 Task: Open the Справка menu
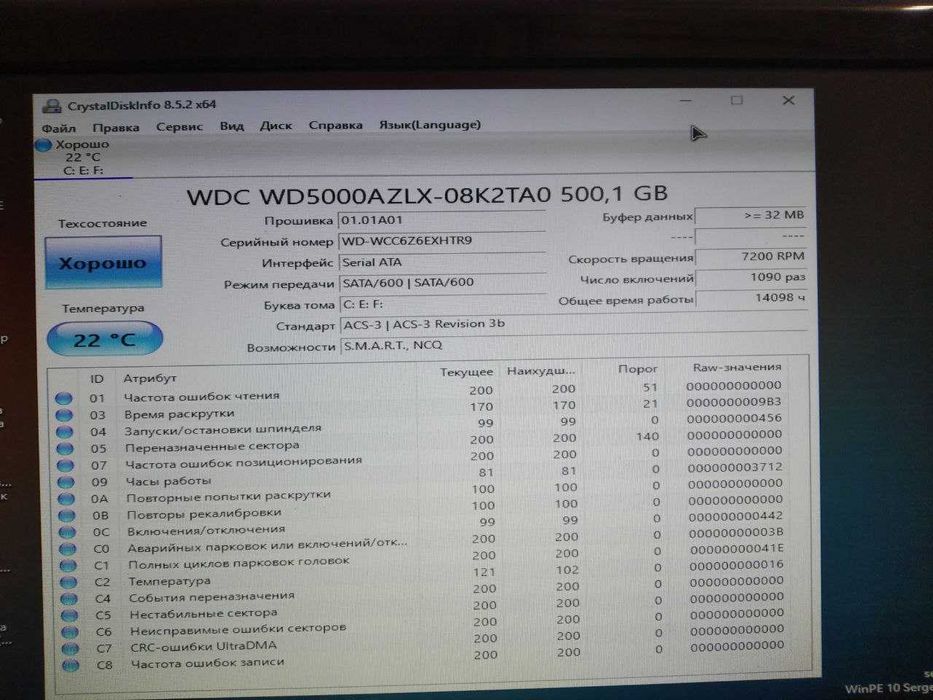336,126
